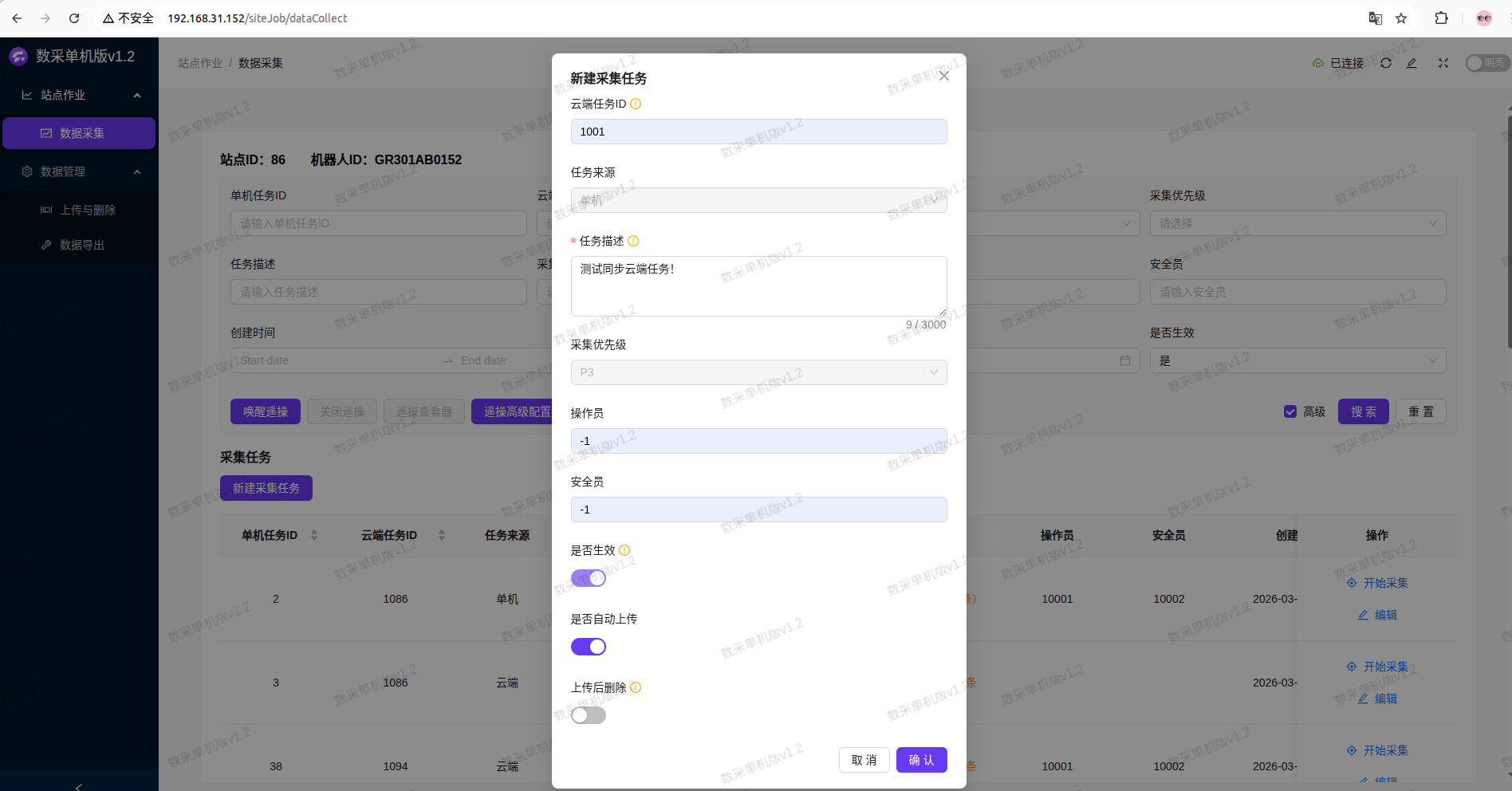Click the 操作员 input field in dialog

pos(758,441)
